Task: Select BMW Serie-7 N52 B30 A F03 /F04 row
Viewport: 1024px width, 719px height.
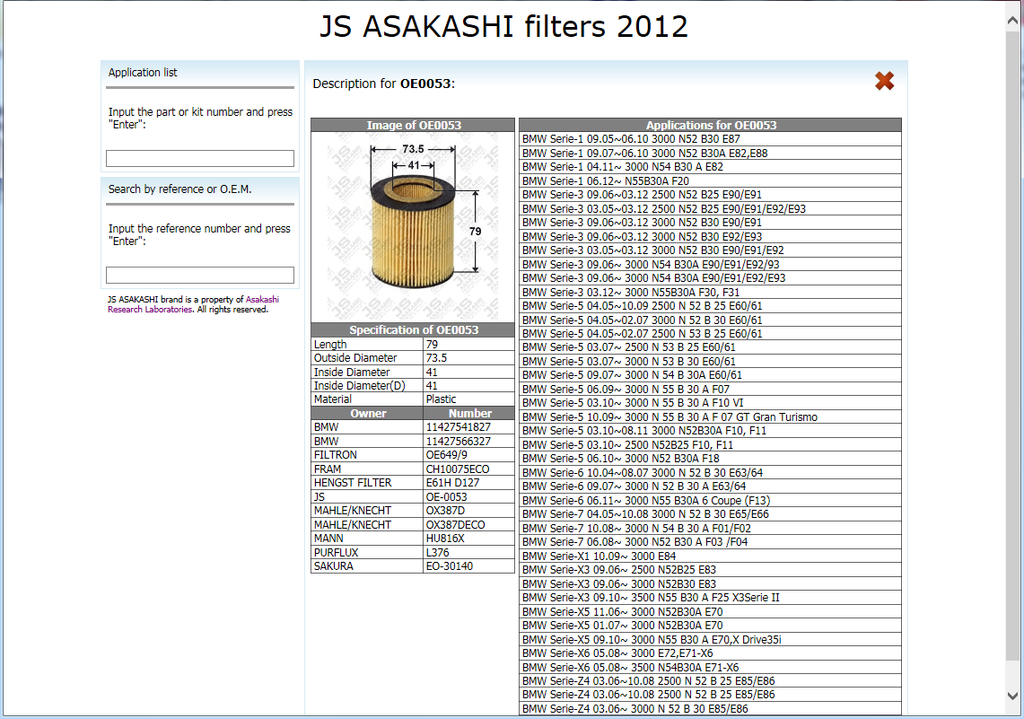Action: [711, 542]
